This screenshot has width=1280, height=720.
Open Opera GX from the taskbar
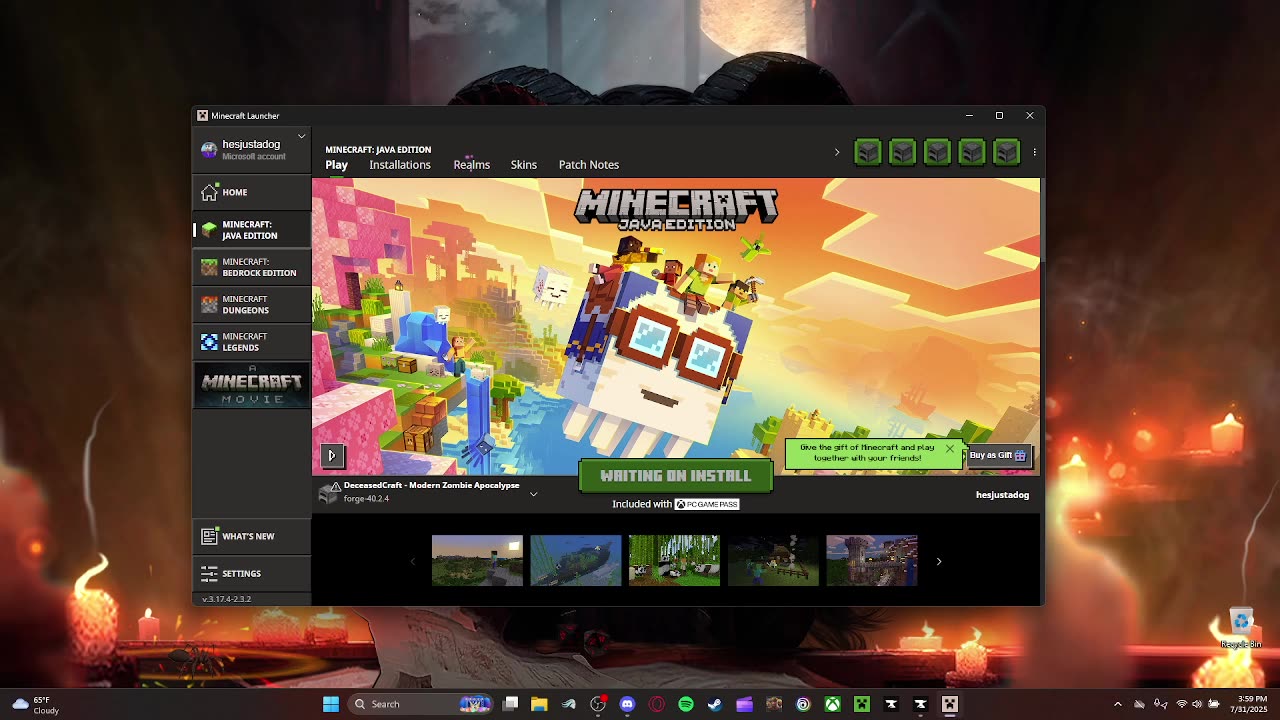tap(657, 704)
